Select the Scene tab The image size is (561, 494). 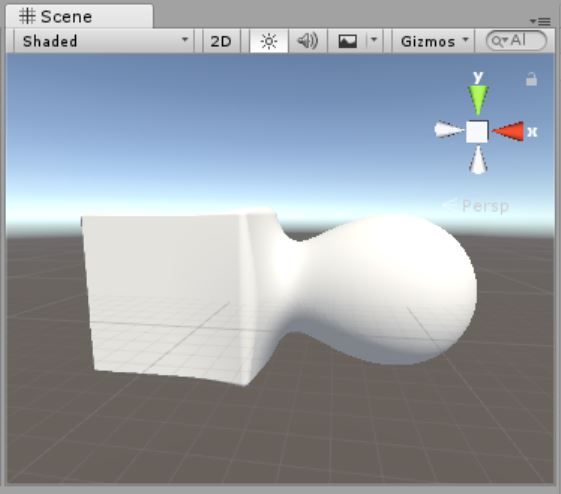(79, 16)
